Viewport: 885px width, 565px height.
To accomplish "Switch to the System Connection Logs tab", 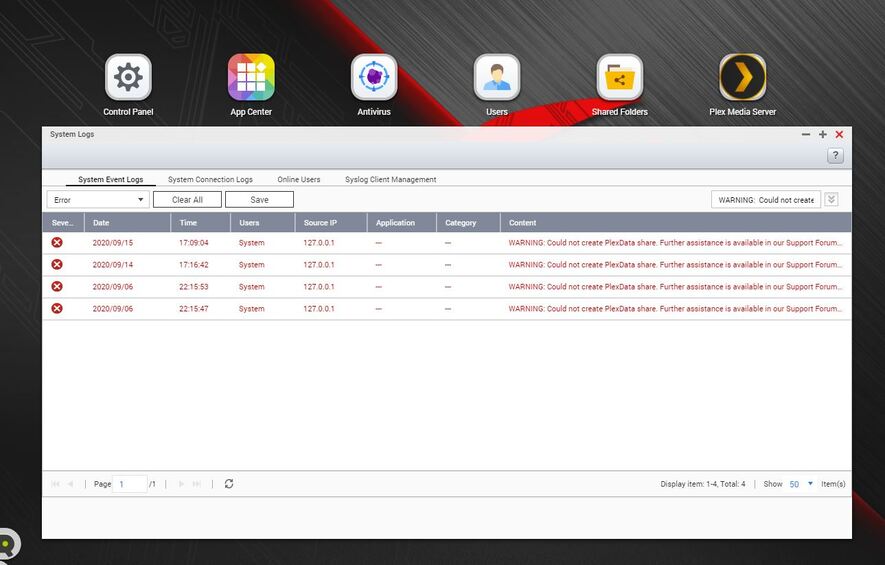I will pos(211,179).
